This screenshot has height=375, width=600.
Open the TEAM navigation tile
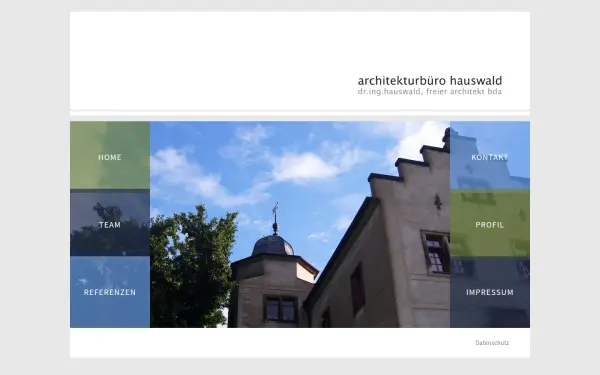(110, 223)
